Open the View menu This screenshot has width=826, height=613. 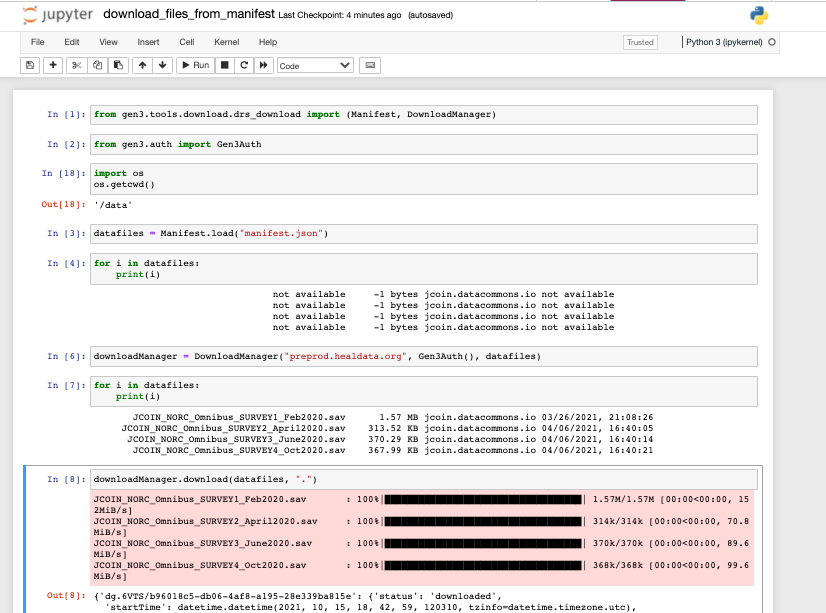tap(108, 42)
